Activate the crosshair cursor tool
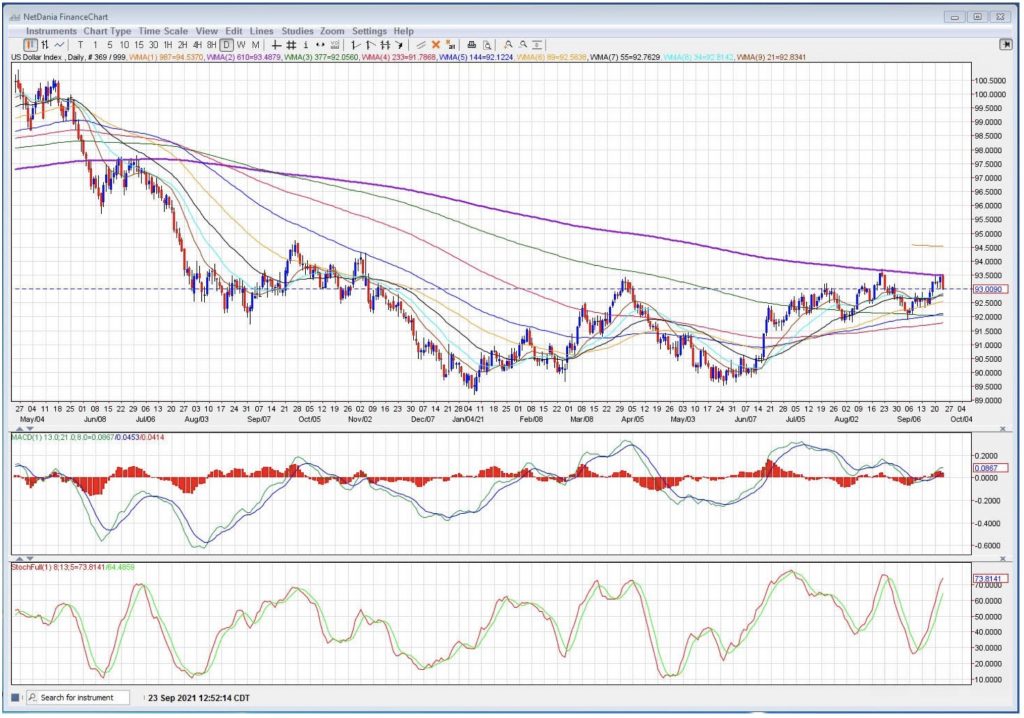Image resolution: width=1024 pixels, height=718 pixels. pos(276,45)
